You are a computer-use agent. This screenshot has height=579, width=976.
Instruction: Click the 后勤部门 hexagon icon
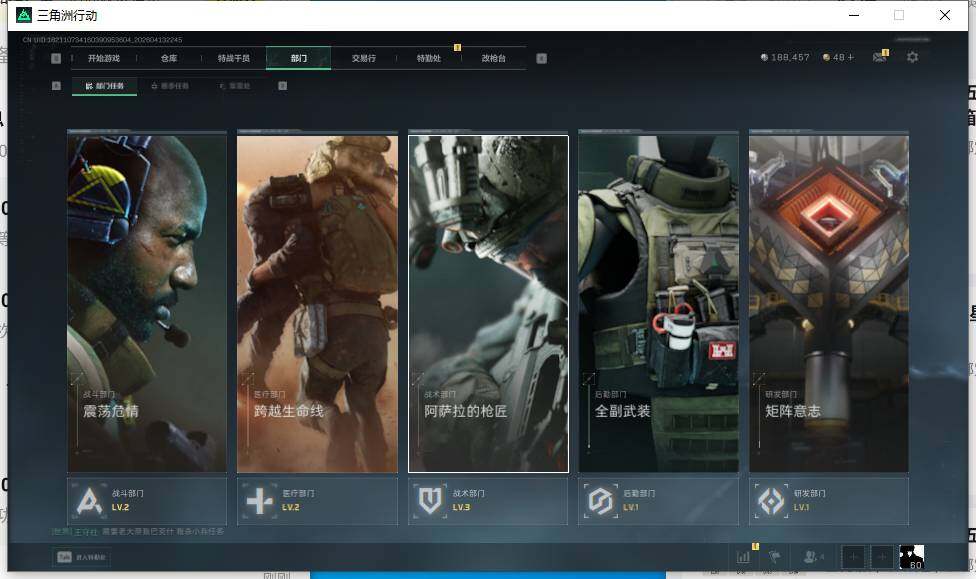pos(601,501)
